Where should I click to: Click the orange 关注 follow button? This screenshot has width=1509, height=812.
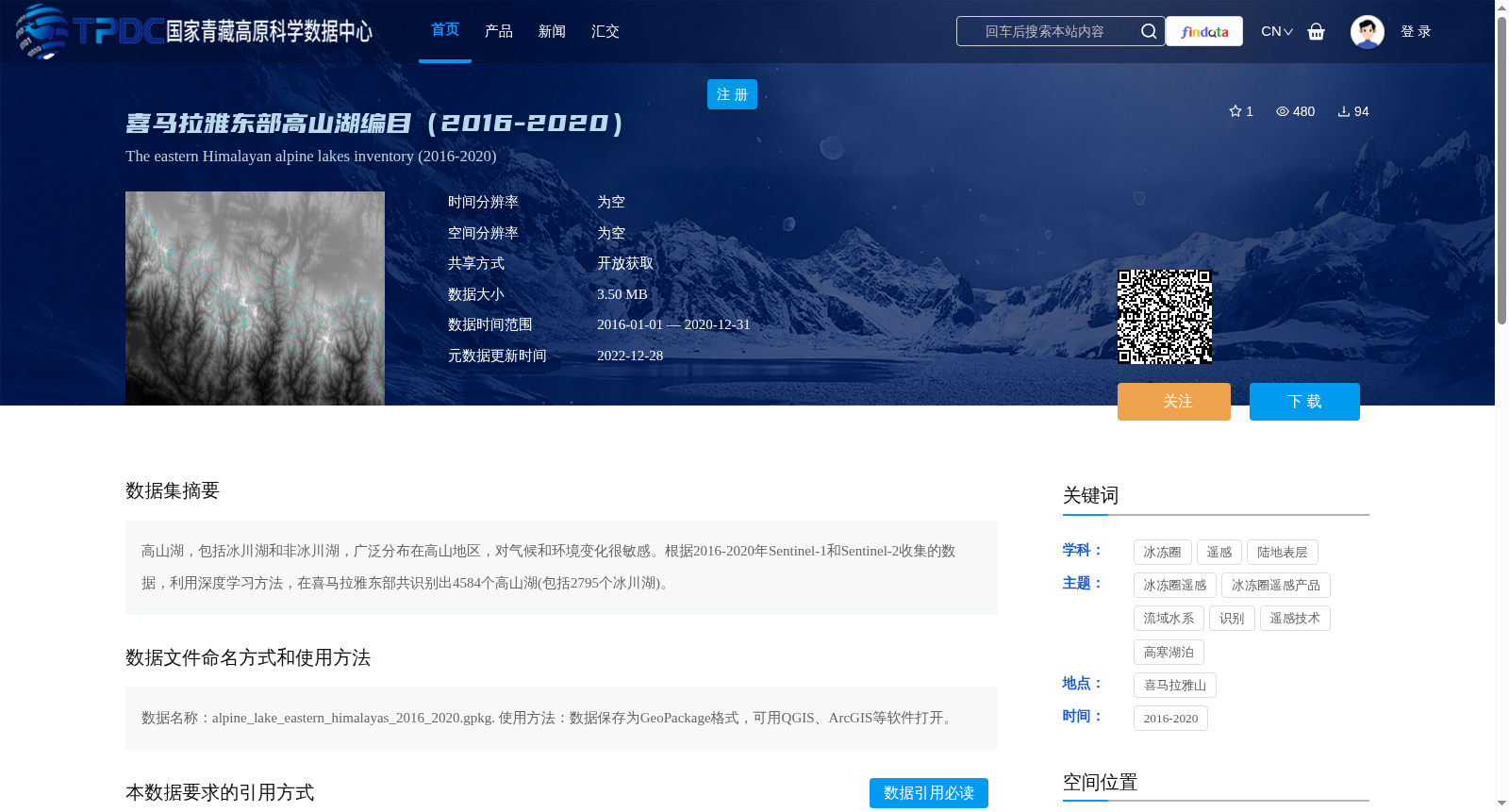(x=1174, y=402)
